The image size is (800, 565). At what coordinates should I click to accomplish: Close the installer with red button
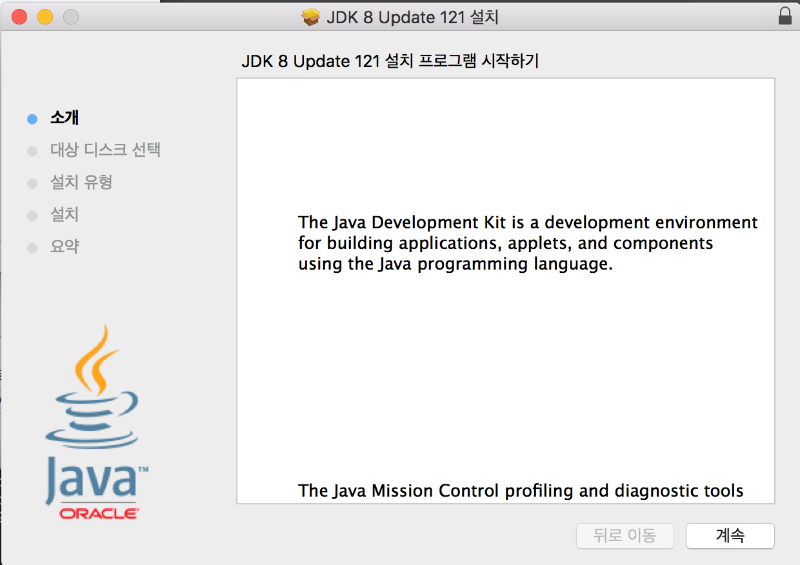pyautogui.click(x=19, y=17)
